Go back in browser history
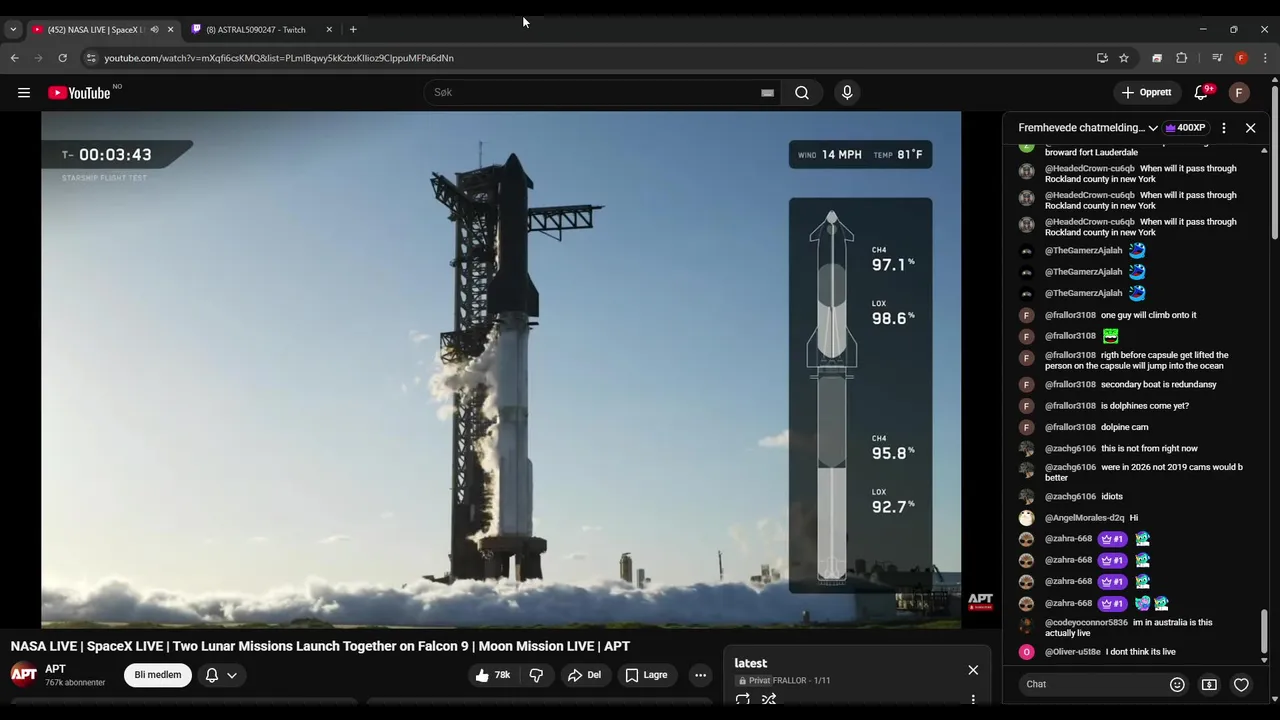 point(15,58)
